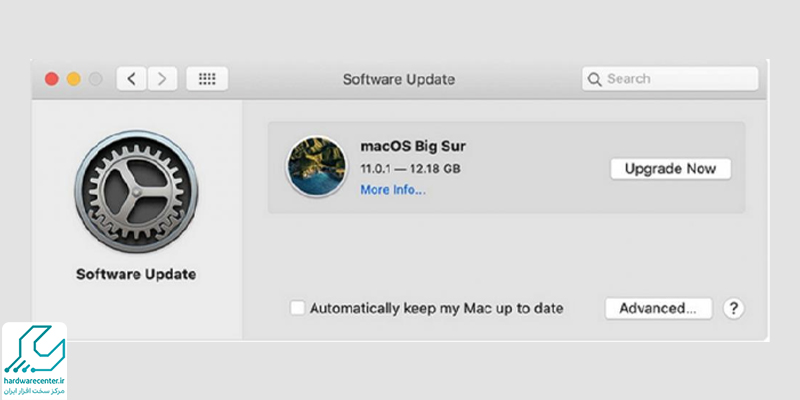Follow the More Info... link
The image size is (800, 400).
tap(392, 190)
